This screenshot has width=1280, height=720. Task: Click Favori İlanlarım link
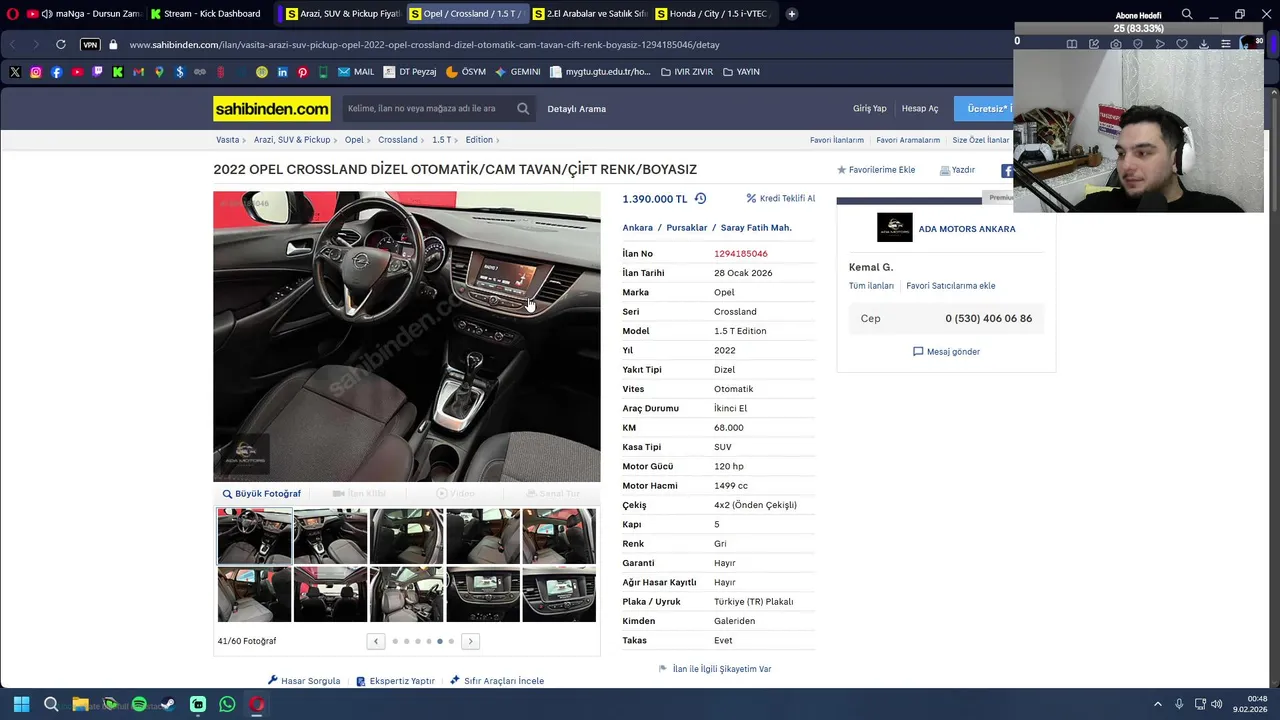point(836,141)
